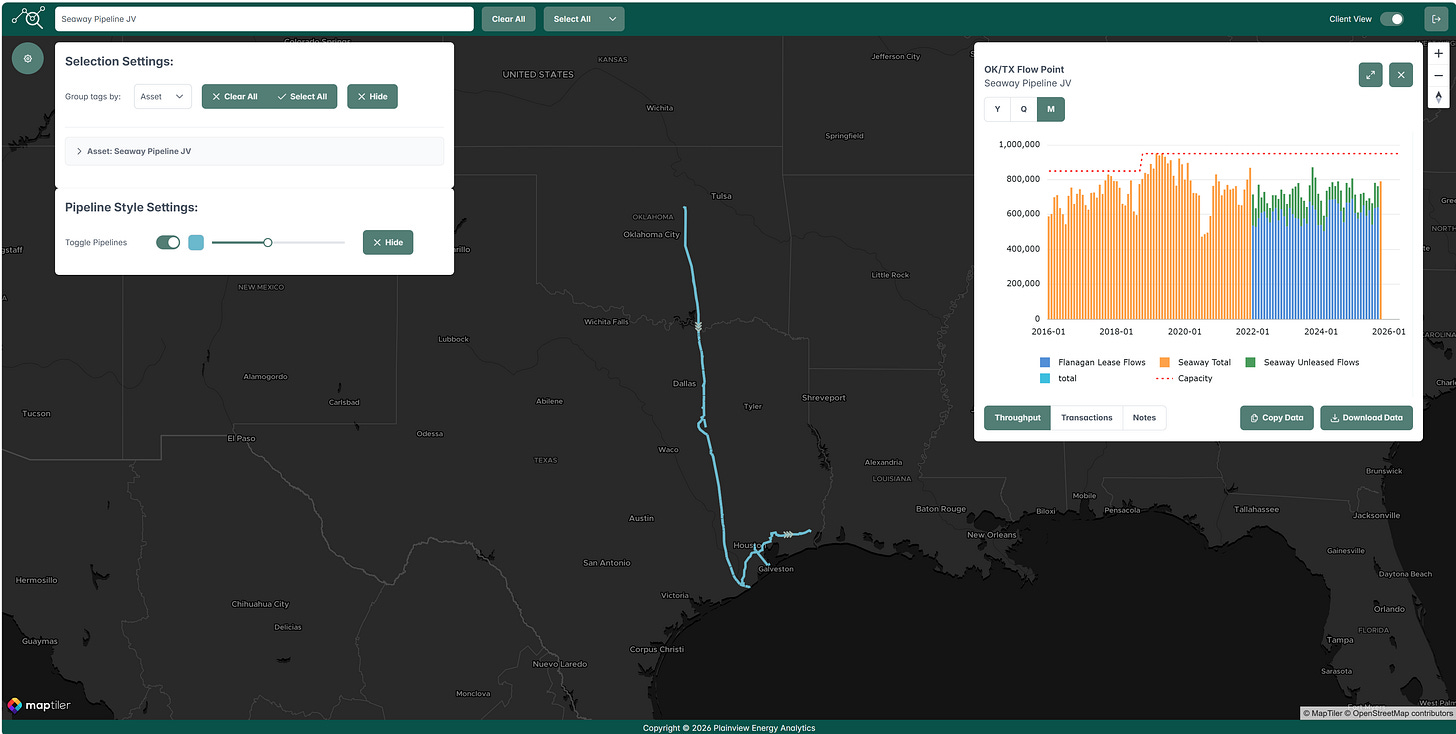
Task: Click Select All in Selection Settings
Action: (303, 97)
